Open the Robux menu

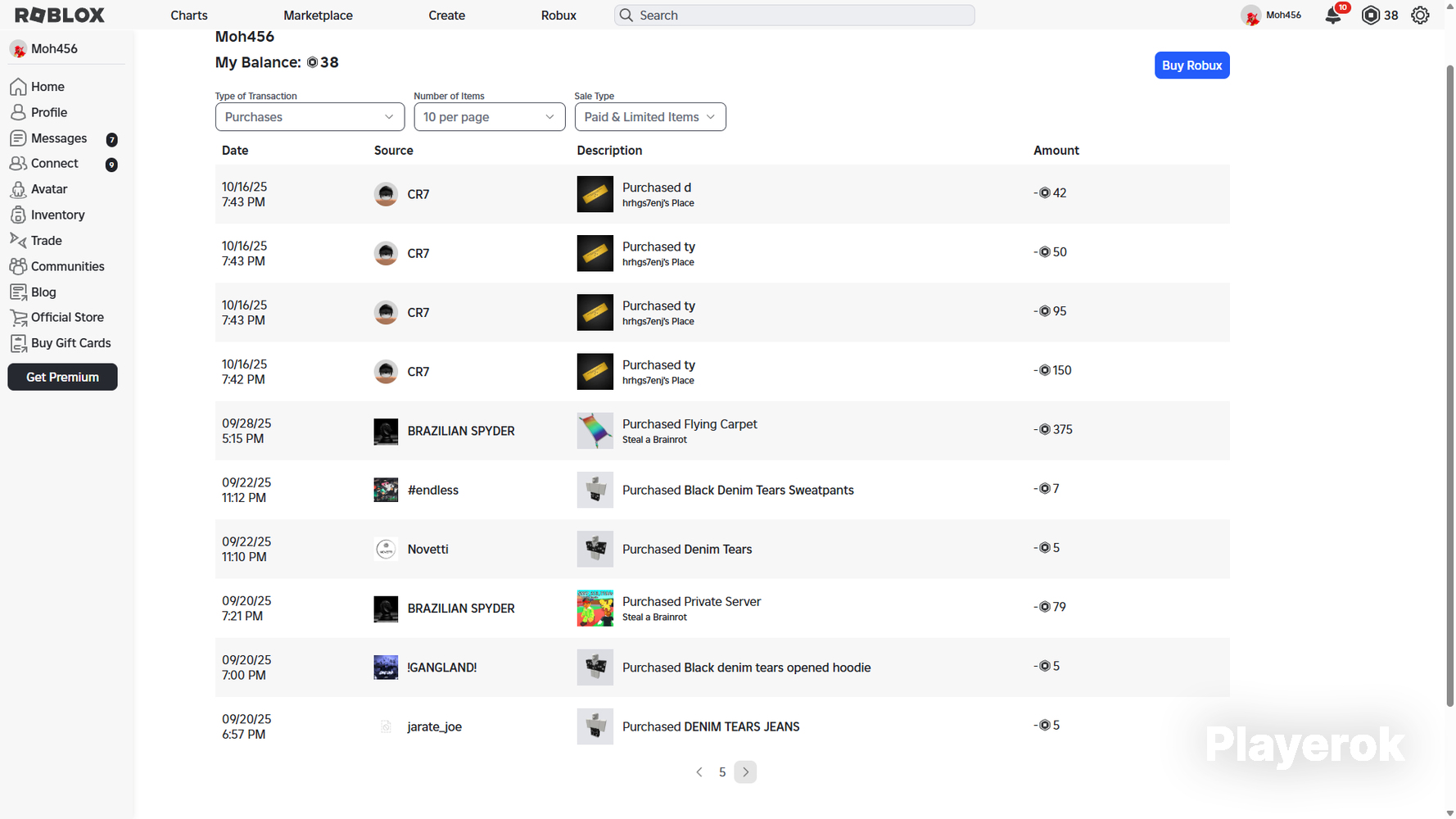[x=558, y=16]
